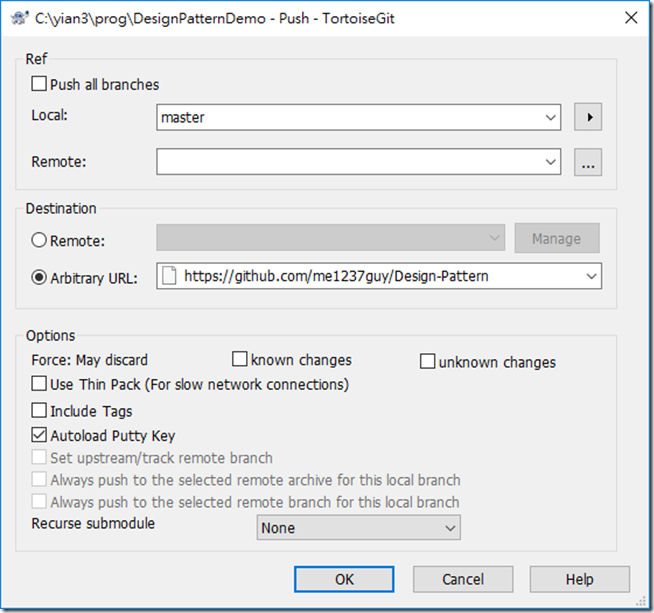The image size is (654, 613).
Task: Enable Use Thin Pack option
Action: pos(39,384)
